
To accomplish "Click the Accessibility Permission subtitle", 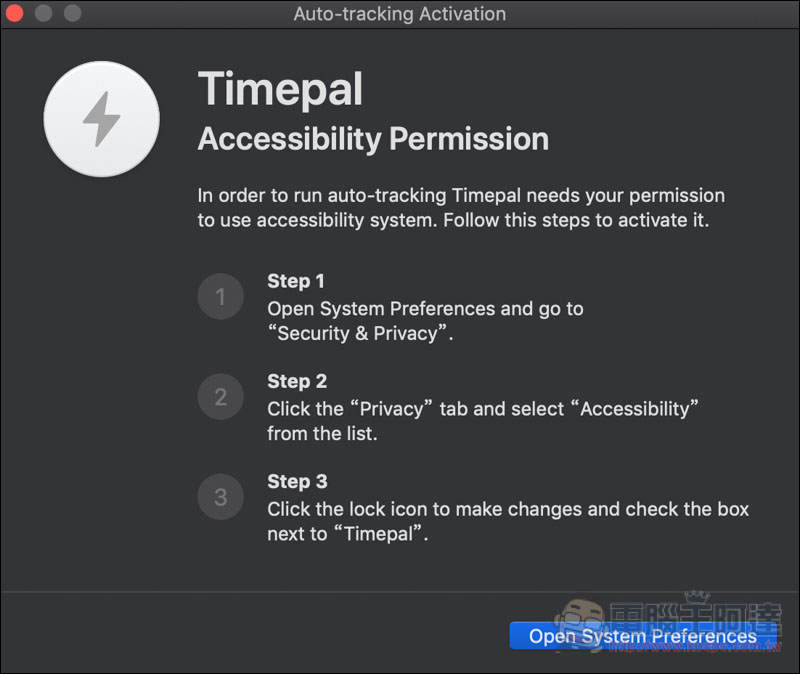I will pos(373,139).
